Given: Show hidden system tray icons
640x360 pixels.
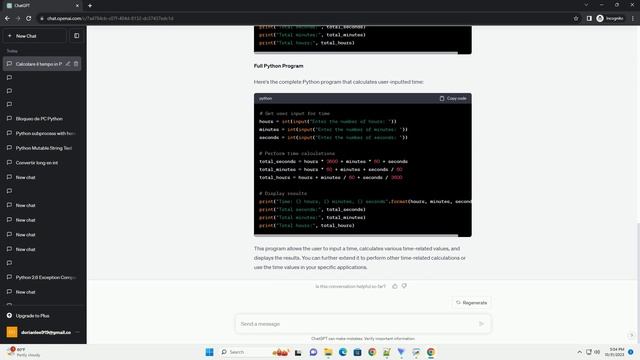Looking at the screenshot, I should click(579, 352).
